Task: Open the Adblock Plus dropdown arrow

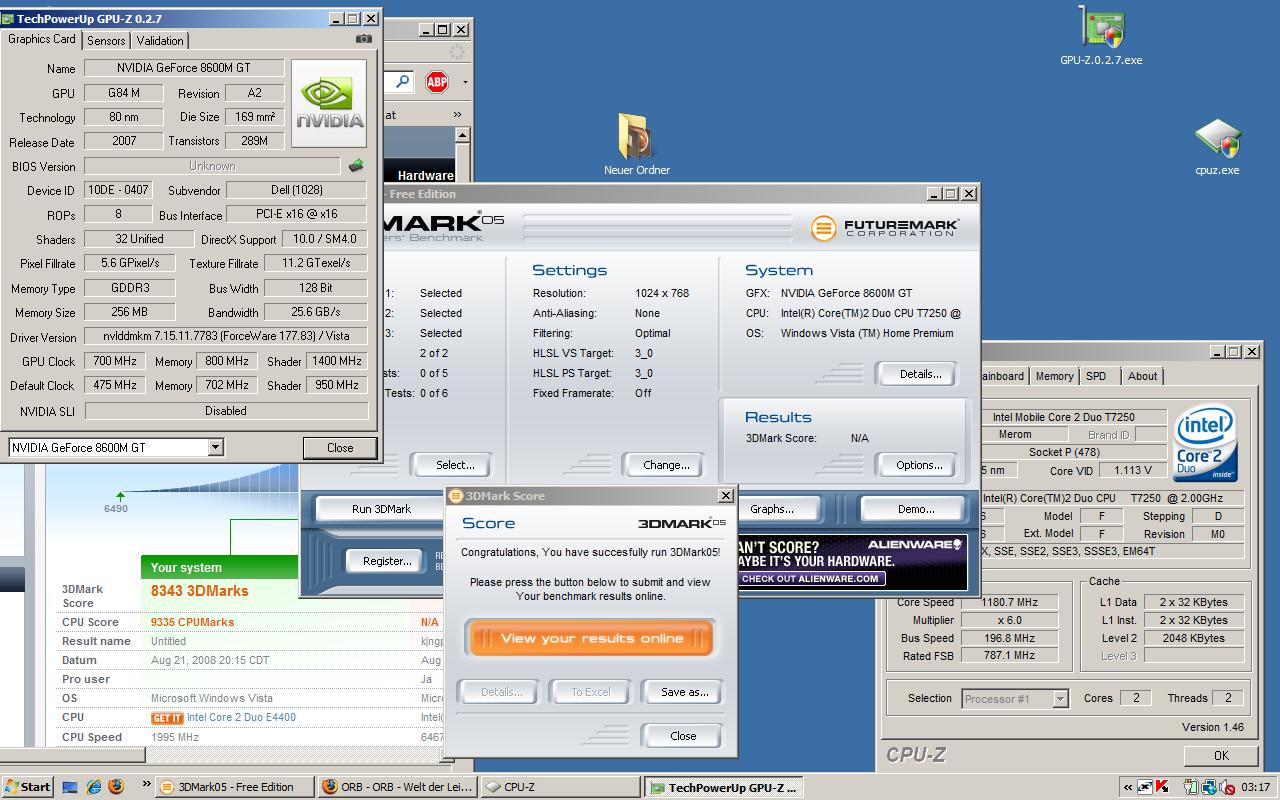Action: coord(464,82)
